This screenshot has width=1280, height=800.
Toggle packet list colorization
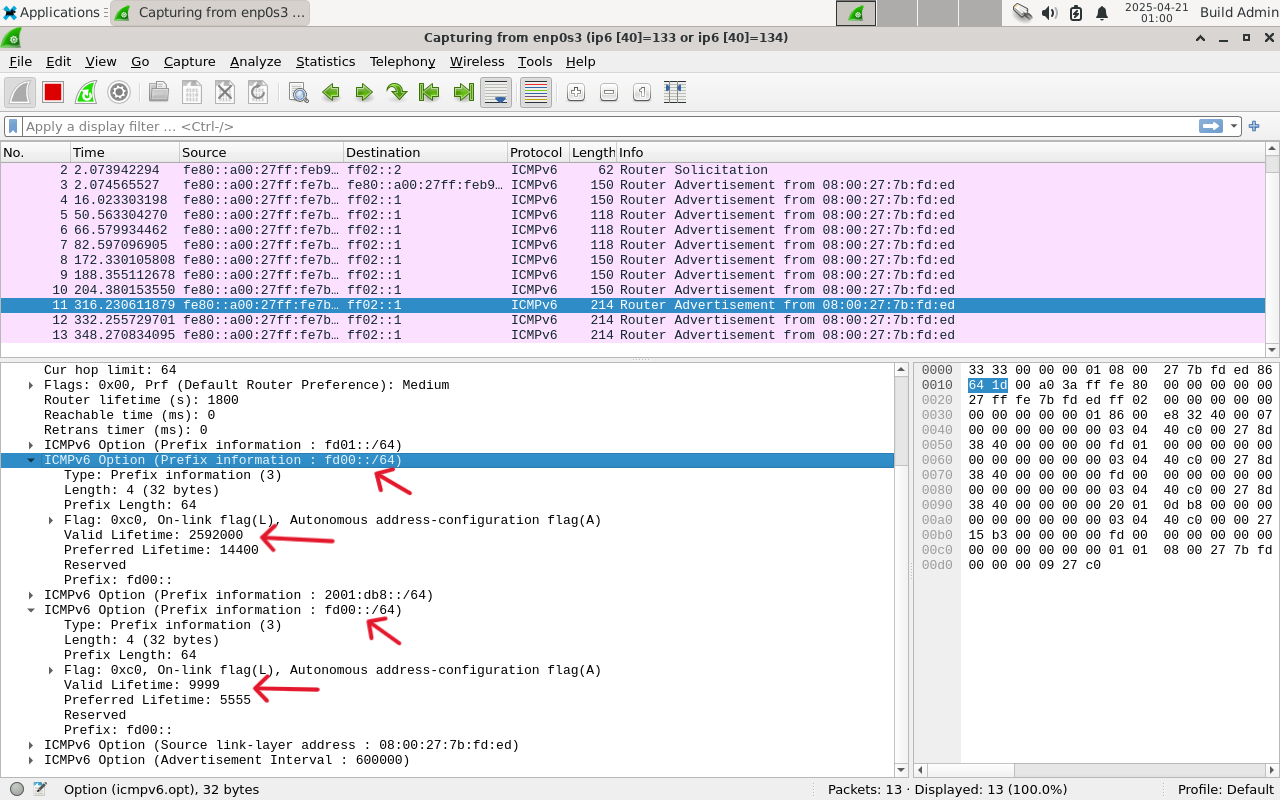(536, 92)
